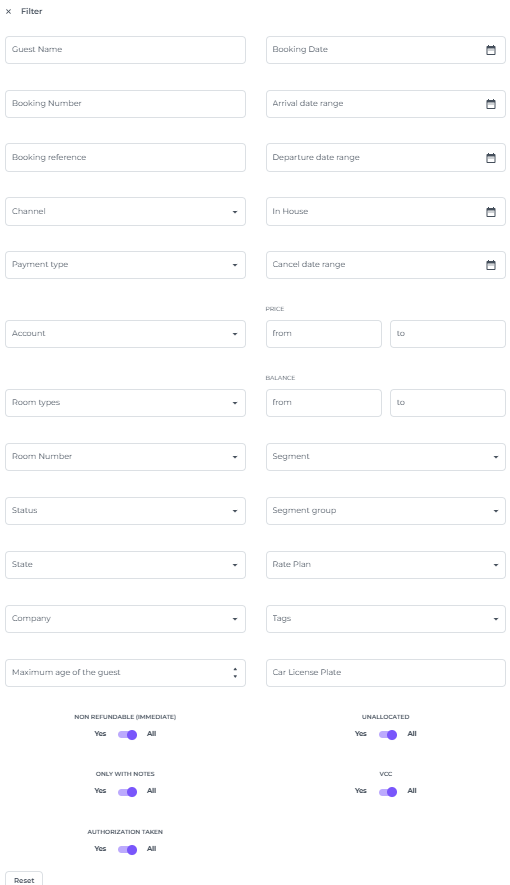This screenshot has height=885, width=510.
Task: Open the Departure date range calendar icon
Action: click(491, 158)
